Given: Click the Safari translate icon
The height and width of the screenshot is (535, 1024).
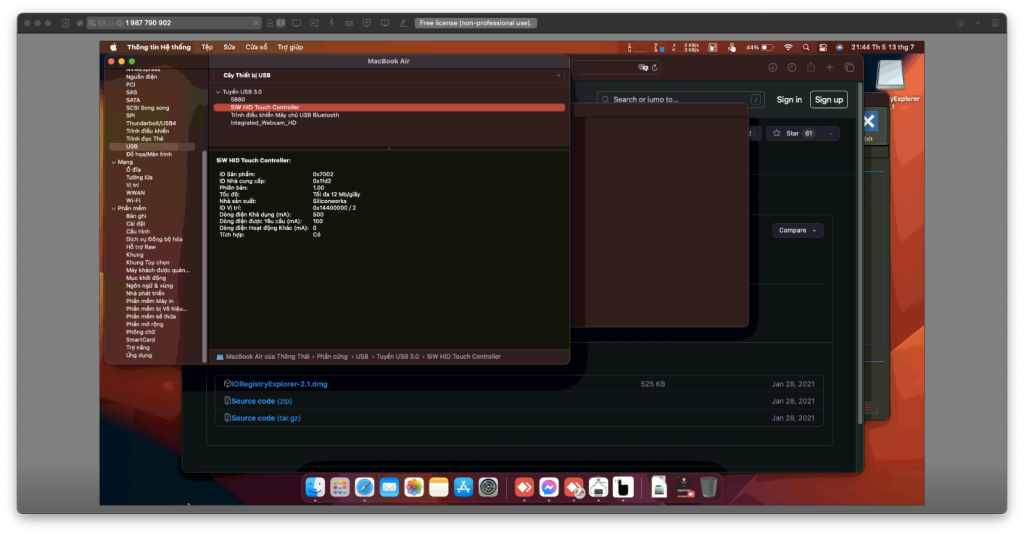Looking at the screenshot, I should click(x=643, y=67).
